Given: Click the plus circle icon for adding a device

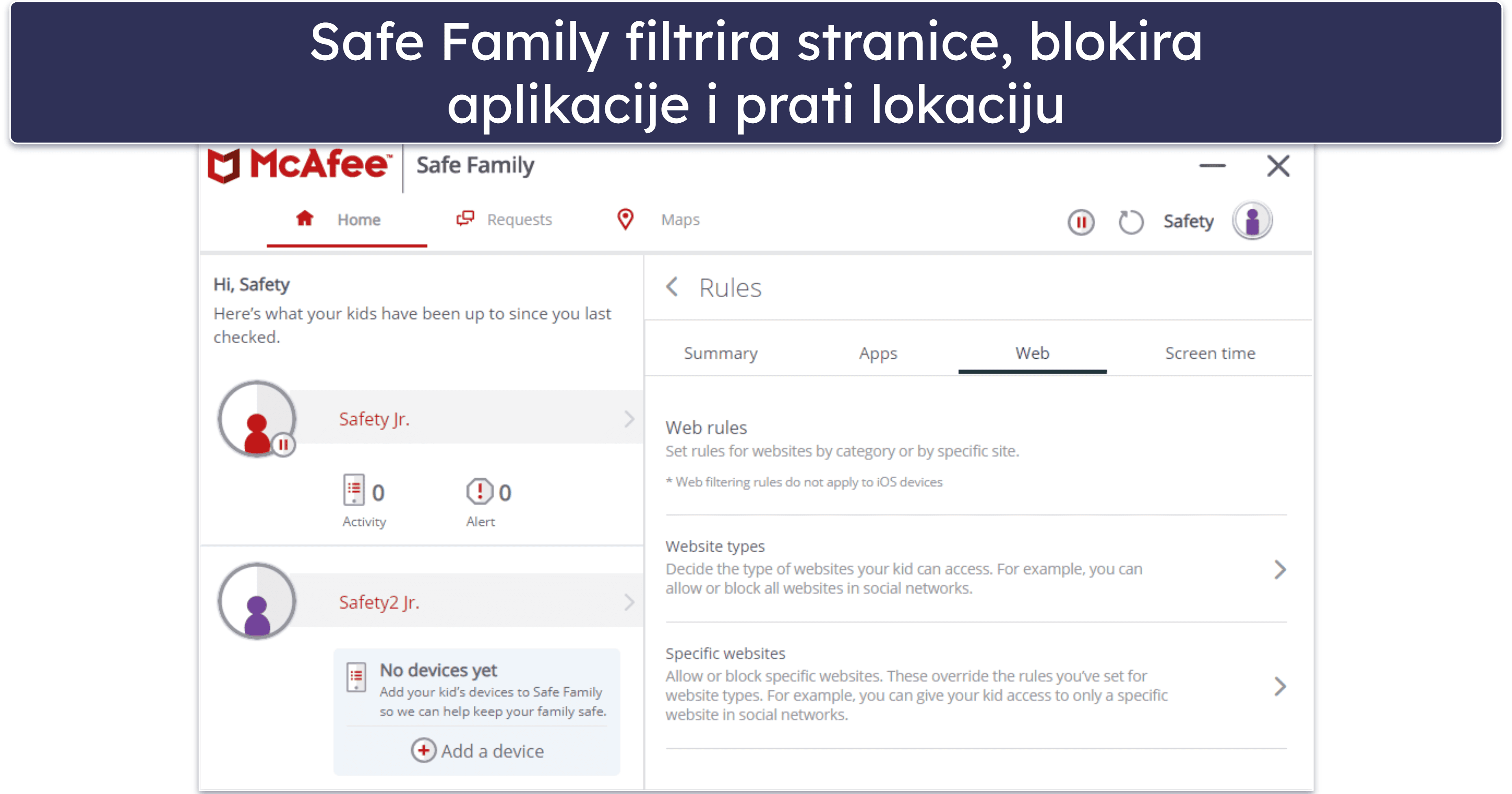Looking at the screenshot, I should pos(423,751).
